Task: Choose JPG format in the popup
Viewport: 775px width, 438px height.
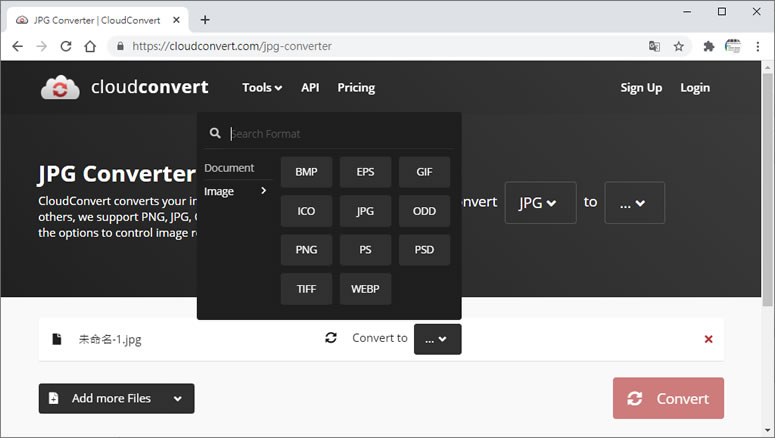Action: pos(365,211)
